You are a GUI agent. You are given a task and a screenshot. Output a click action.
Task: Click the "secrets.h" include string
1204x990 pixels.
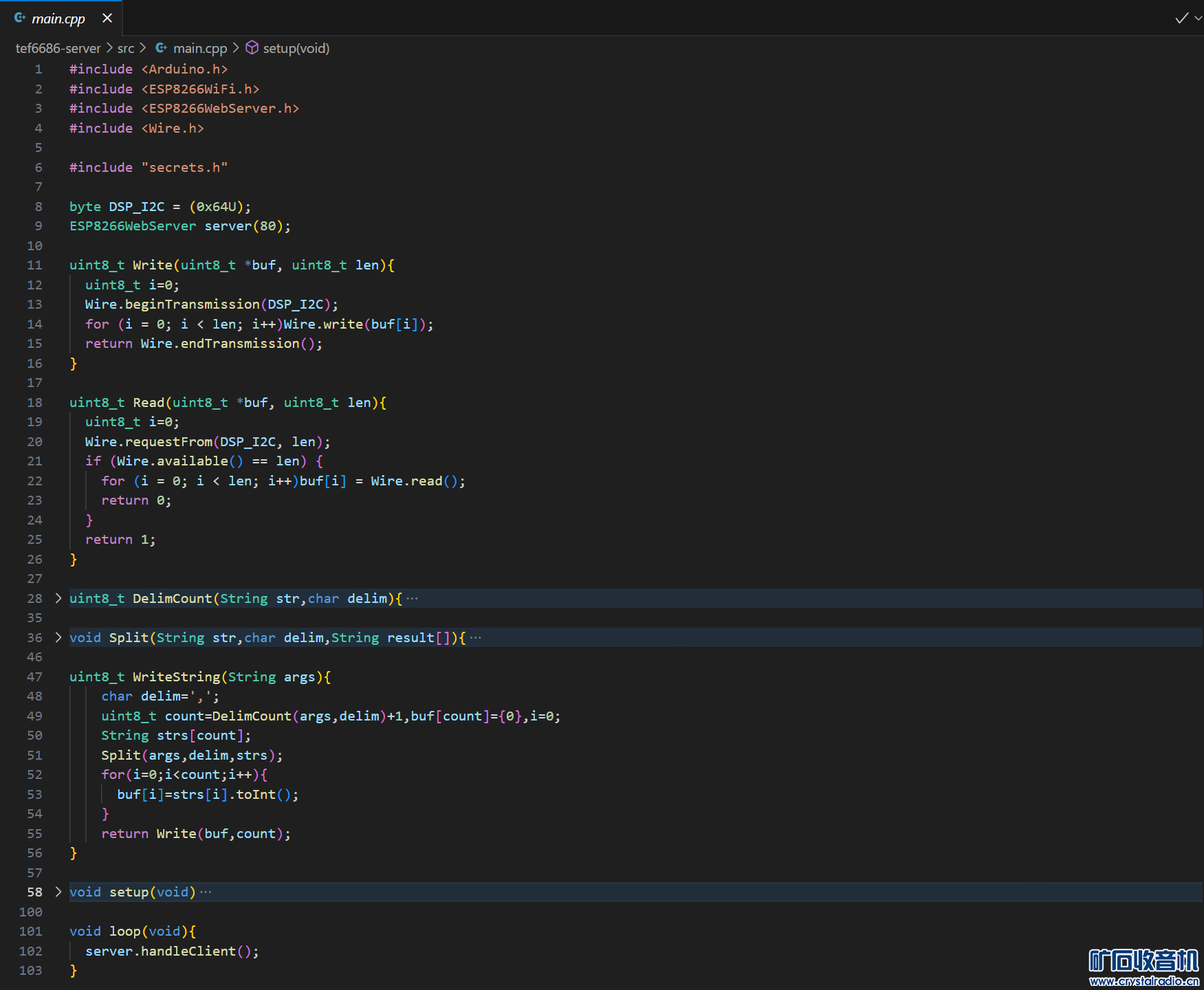tap(184, 168)
